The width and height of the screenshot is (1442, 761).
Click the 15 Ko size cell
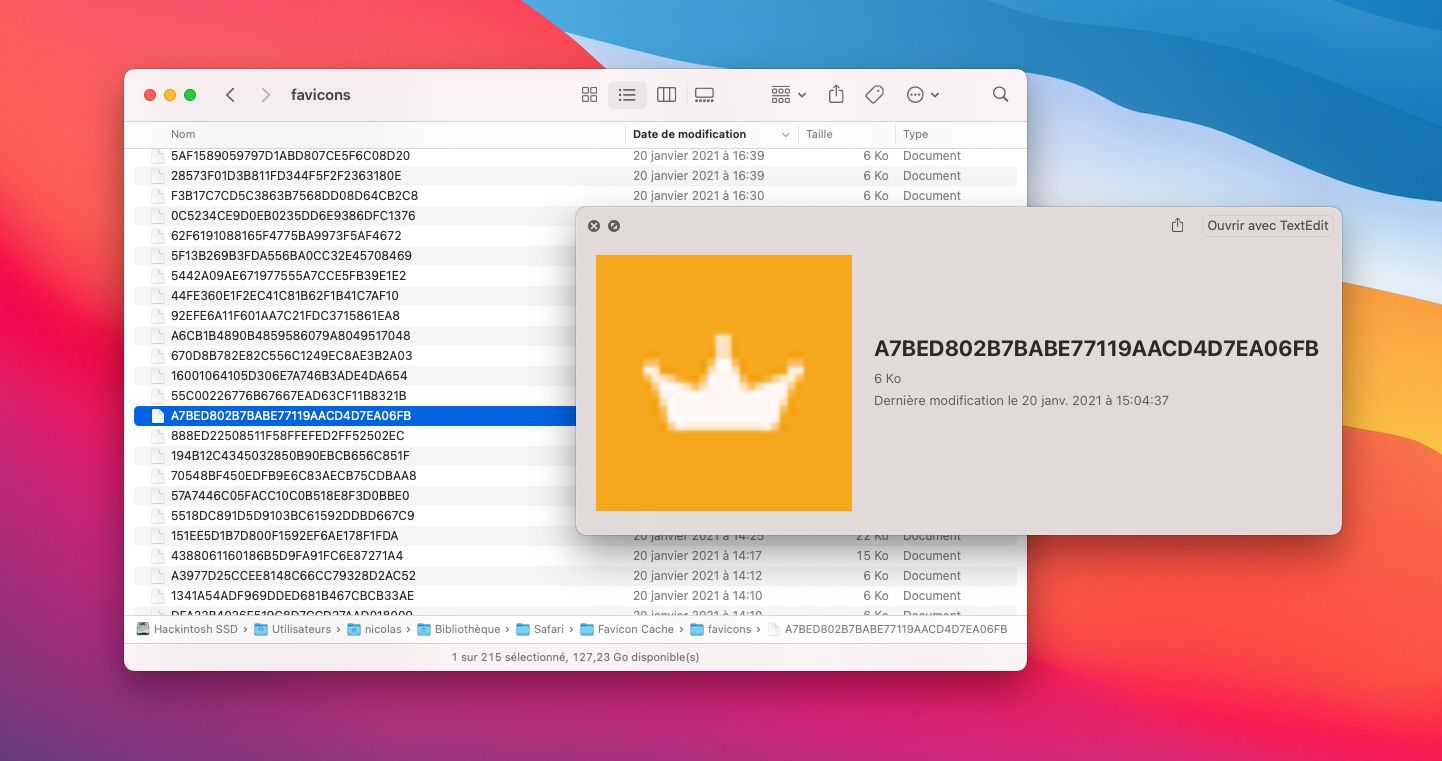tap(872, 556)
